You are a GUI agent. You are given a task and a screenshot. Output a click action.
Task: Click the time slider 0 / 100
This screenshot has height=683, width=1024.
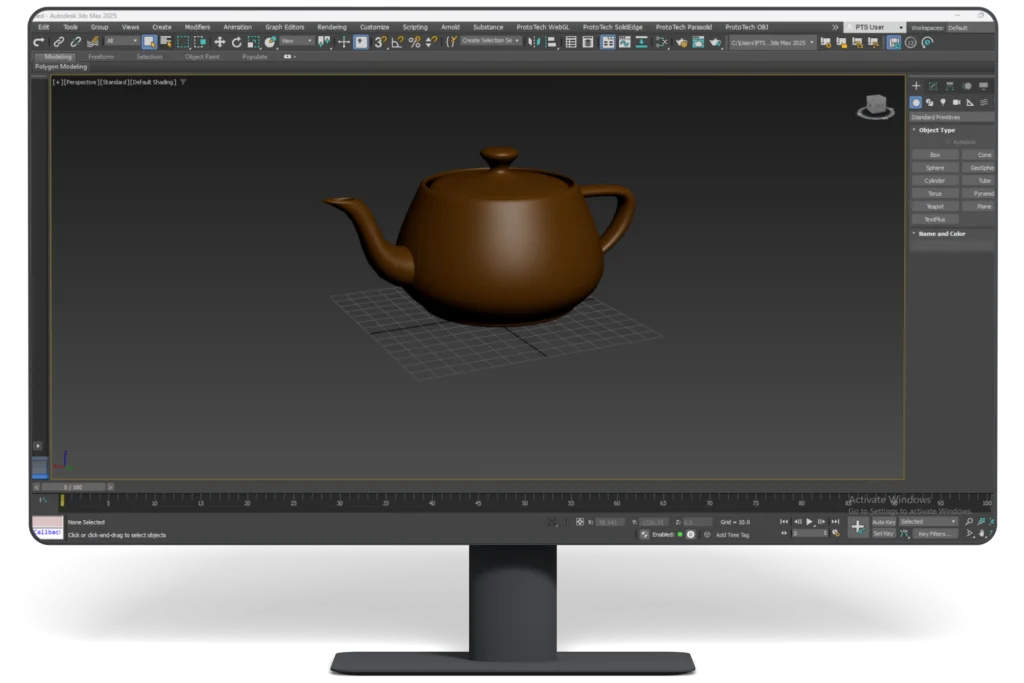click(x=73, y=487)
